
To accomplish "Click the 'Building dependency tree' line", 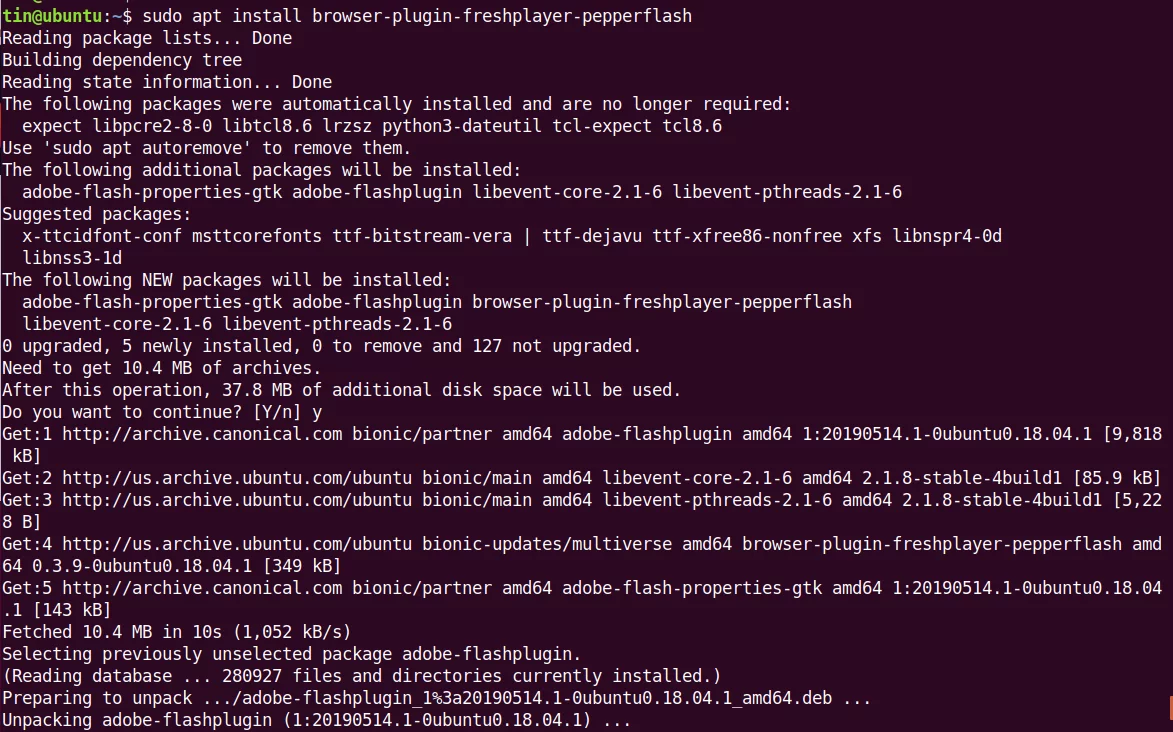I will click(122, 60).
